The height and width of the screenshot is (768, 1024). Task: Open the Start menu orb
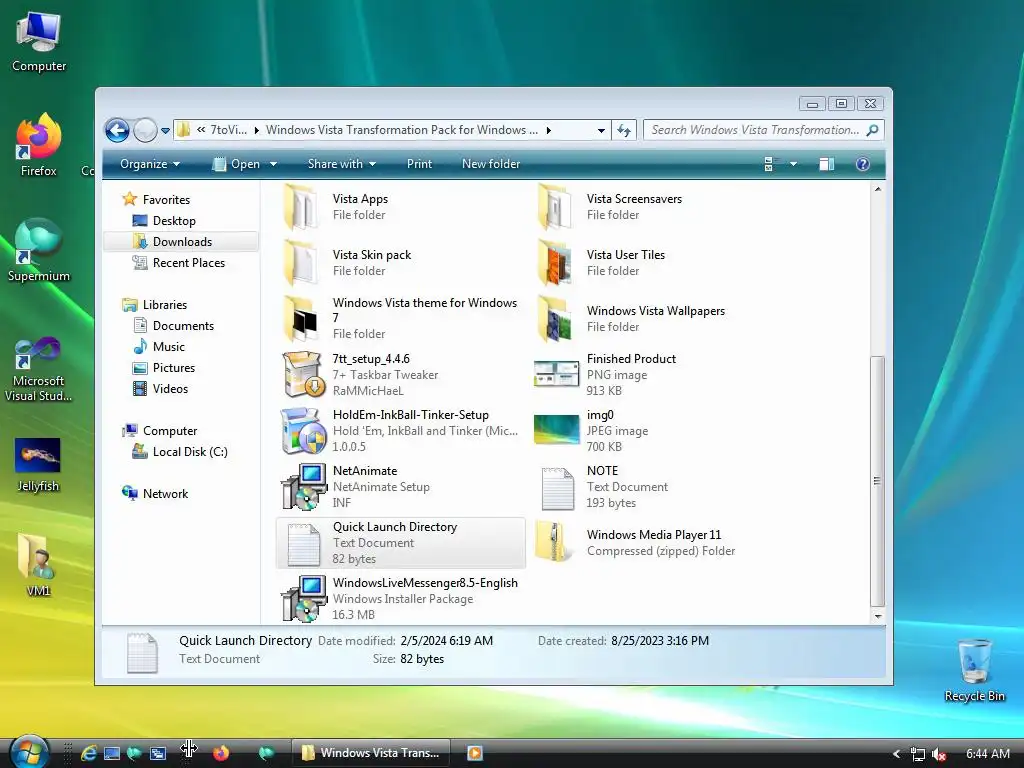29,752
